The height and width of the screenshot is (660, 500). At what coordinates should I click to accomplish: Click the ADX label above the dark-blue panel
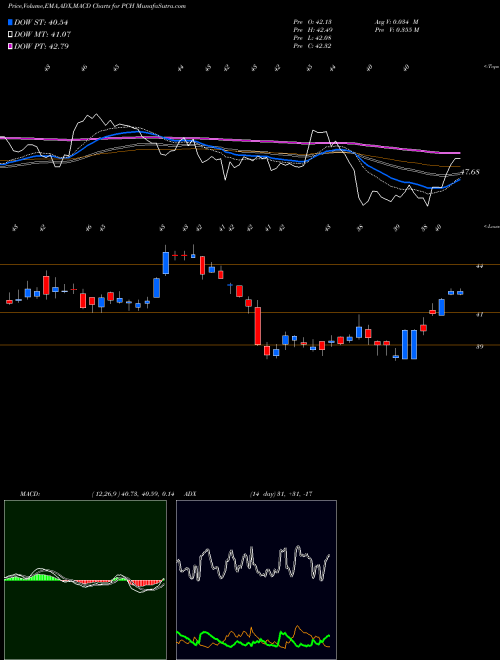191,494
